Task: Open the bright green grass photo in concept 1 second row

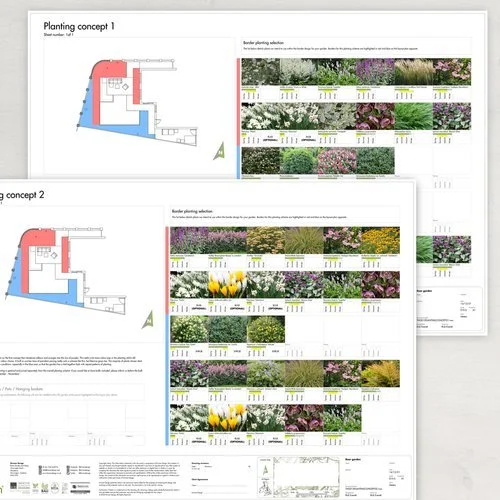Action: [414, 116]
